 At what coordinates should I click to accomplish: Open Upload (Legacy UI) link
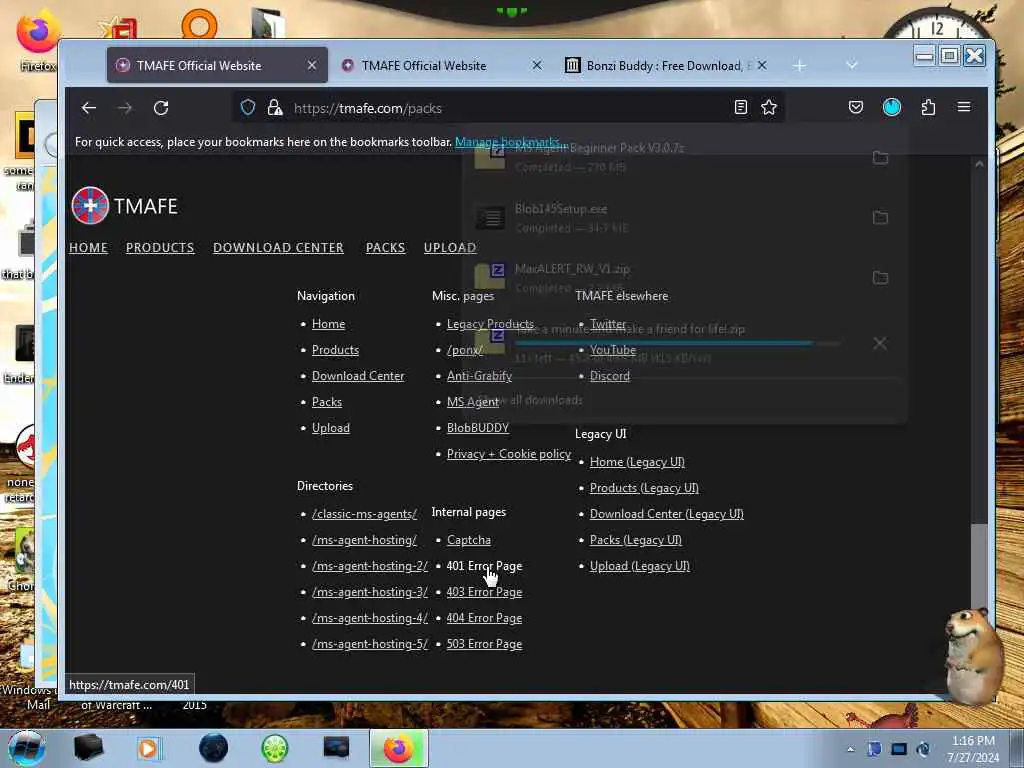pos(639,566)
